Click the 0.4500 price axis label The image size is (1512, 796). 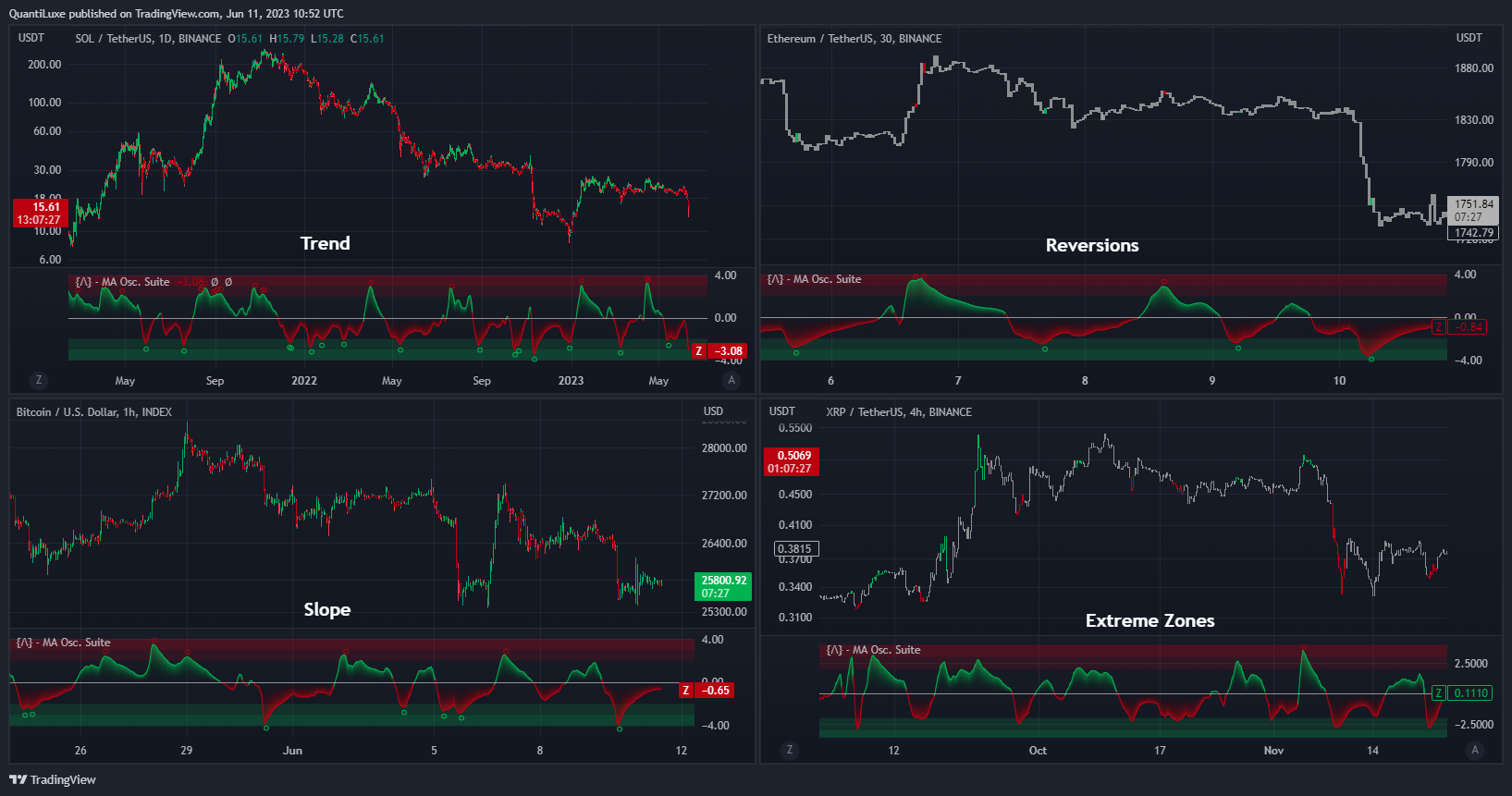(x=795, y=495)
